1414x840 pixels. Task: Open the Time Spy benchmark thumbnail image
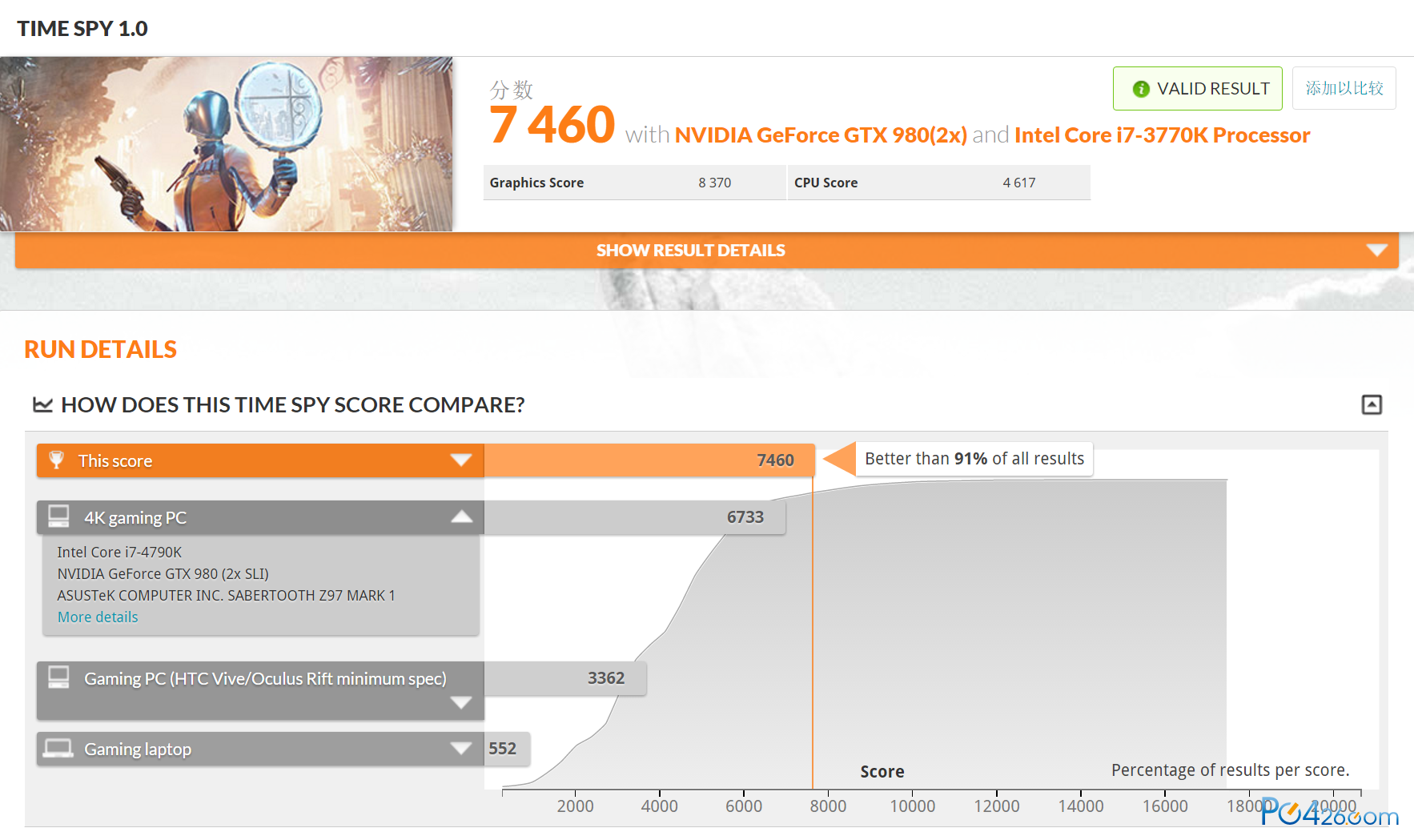pyautogui.click(x=227, y=144)
